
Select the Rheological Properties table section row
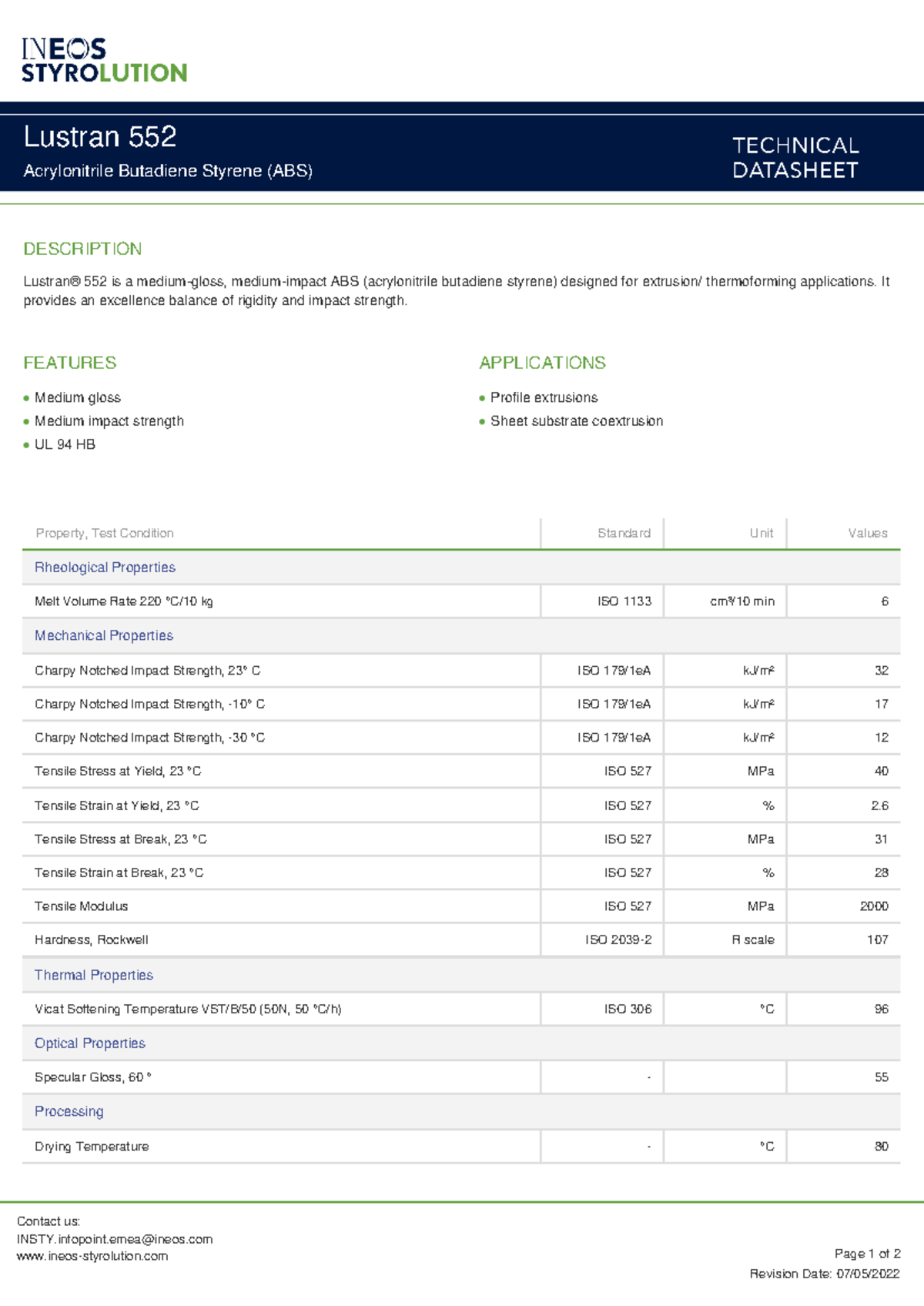[x=461, y=568]
